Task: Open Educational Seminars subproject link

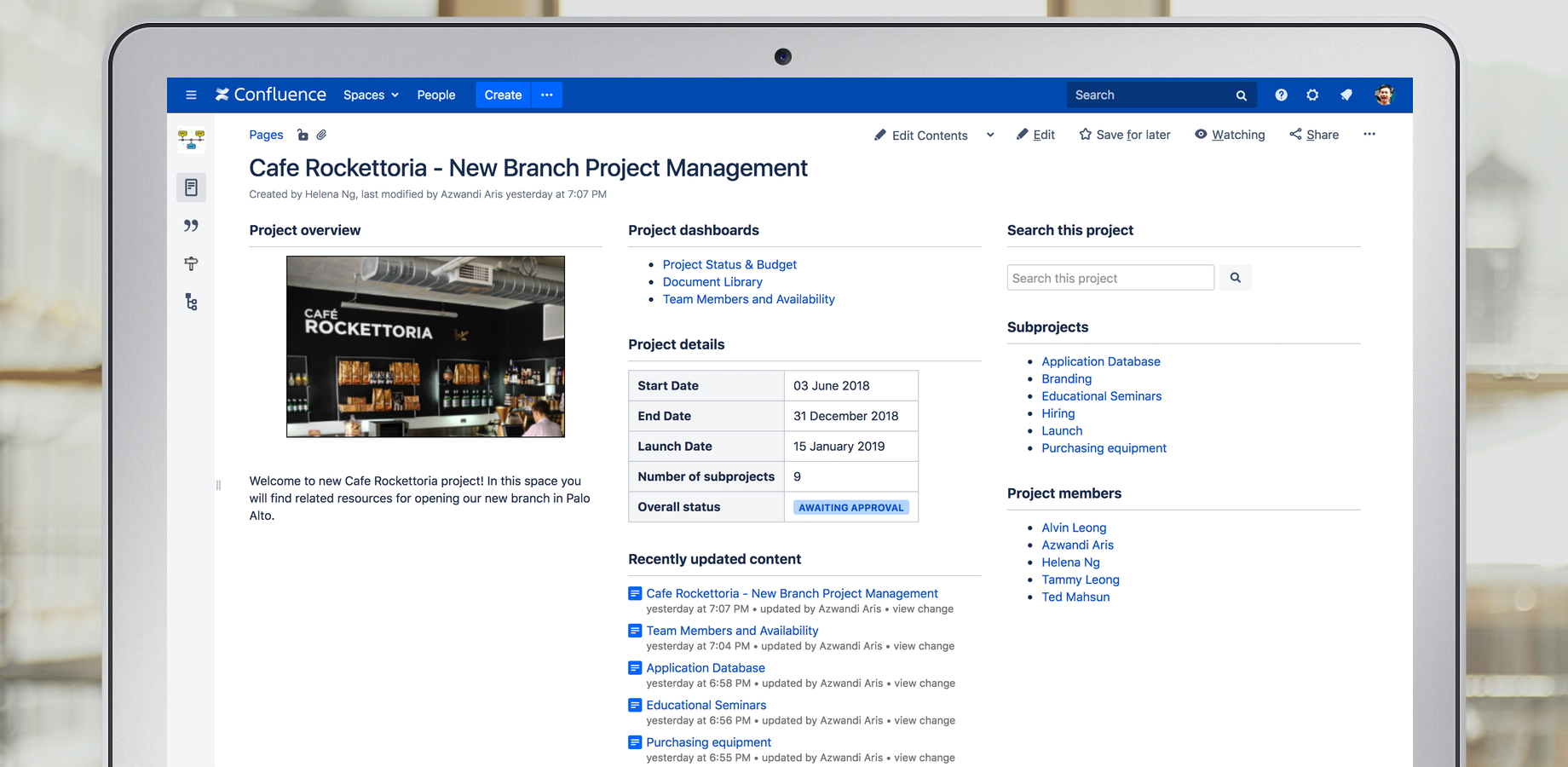Action: click(x=1101, y=396)
